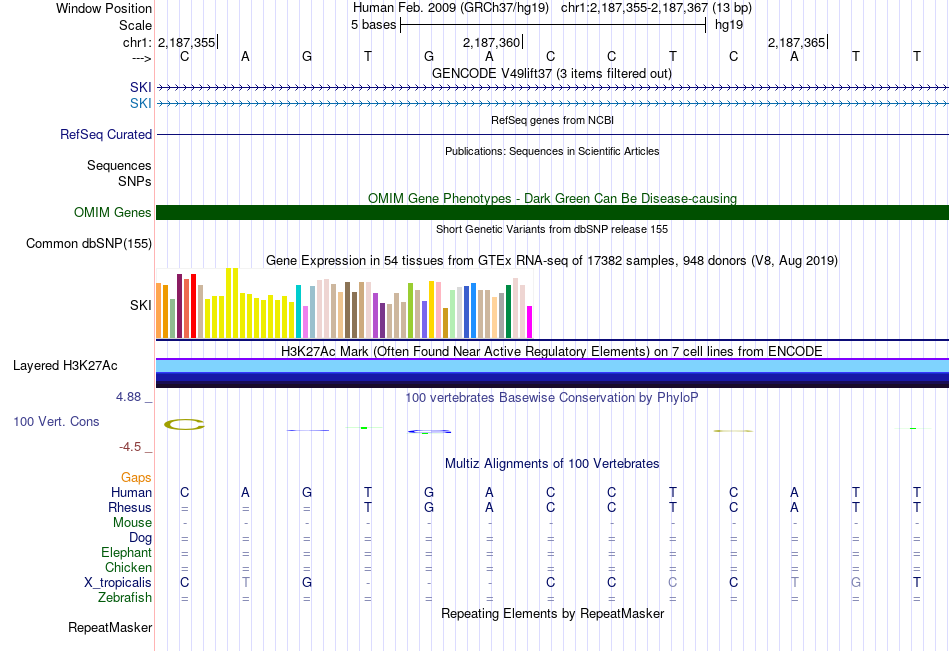
Task: Click the Common dbSNP(155) track label
Action: coord(89,243)
